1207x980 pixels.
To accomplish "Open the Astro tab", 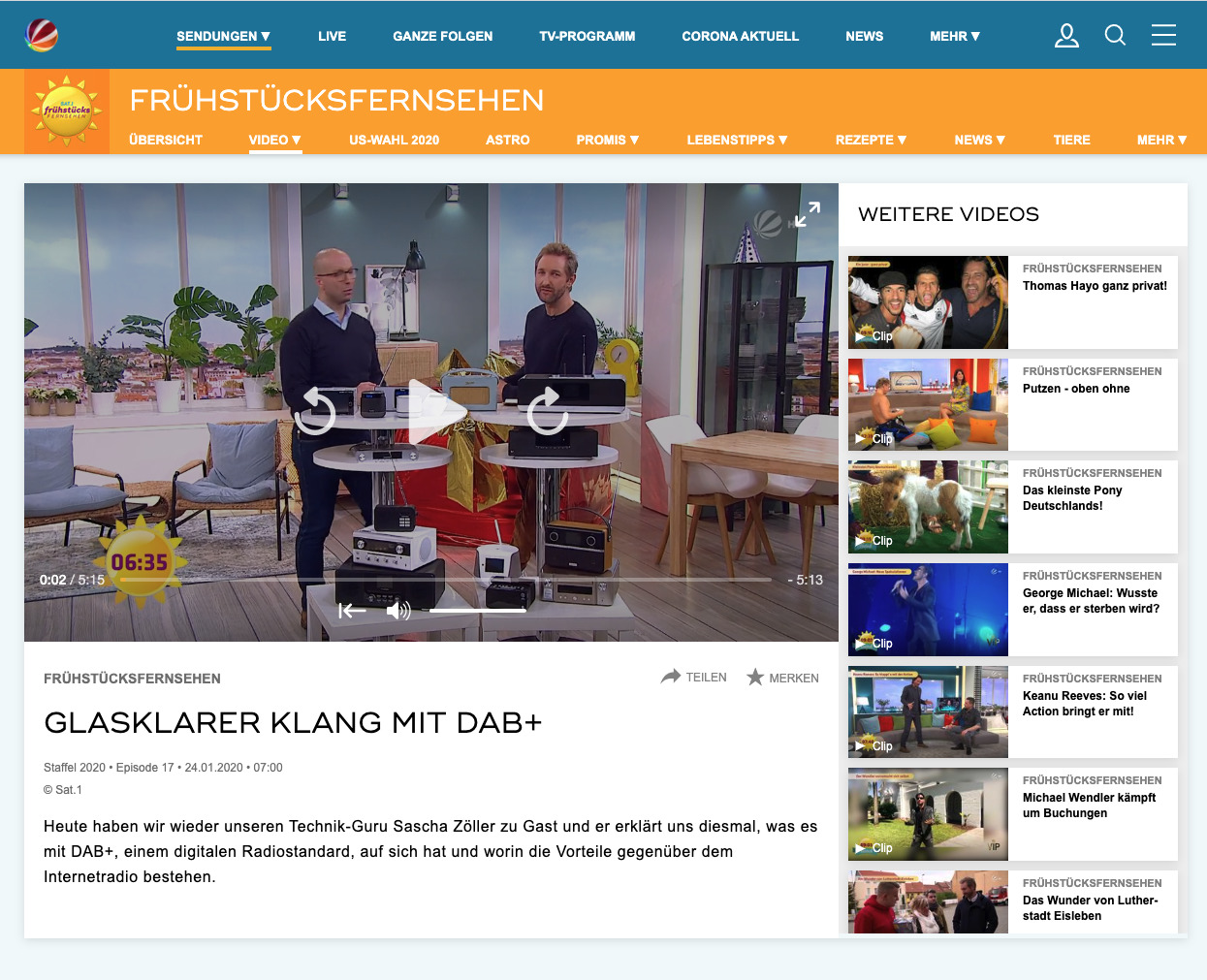I will click(x=507, y=140).
